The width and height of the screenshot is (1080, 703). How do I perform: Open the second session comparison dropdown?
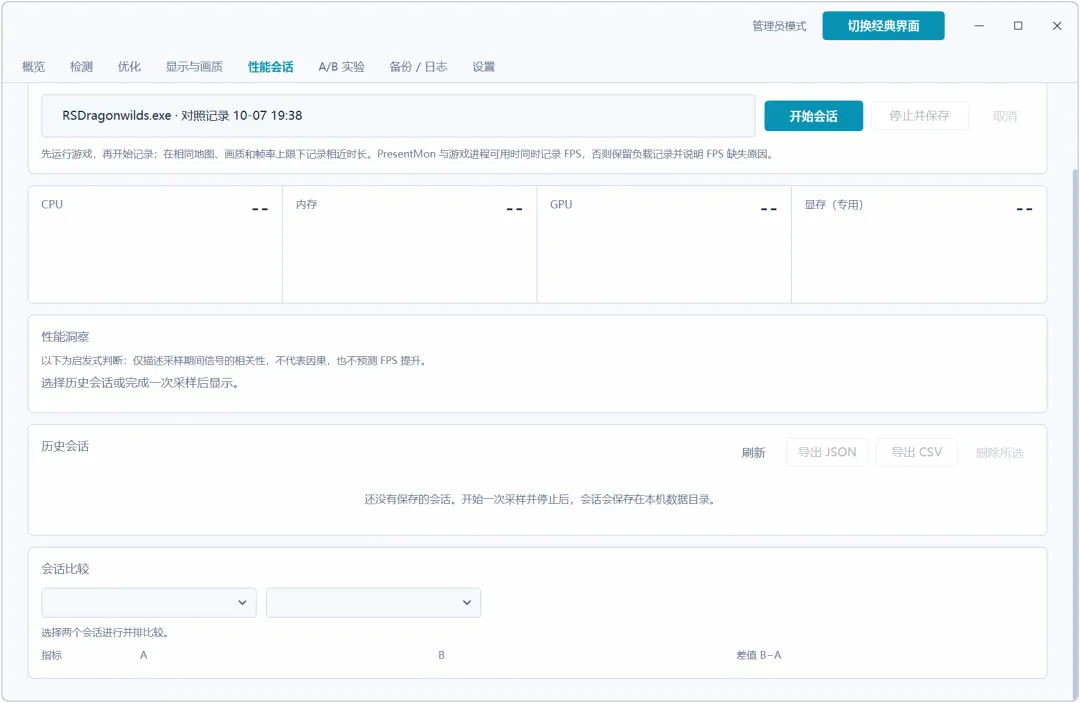coord(373,602)
